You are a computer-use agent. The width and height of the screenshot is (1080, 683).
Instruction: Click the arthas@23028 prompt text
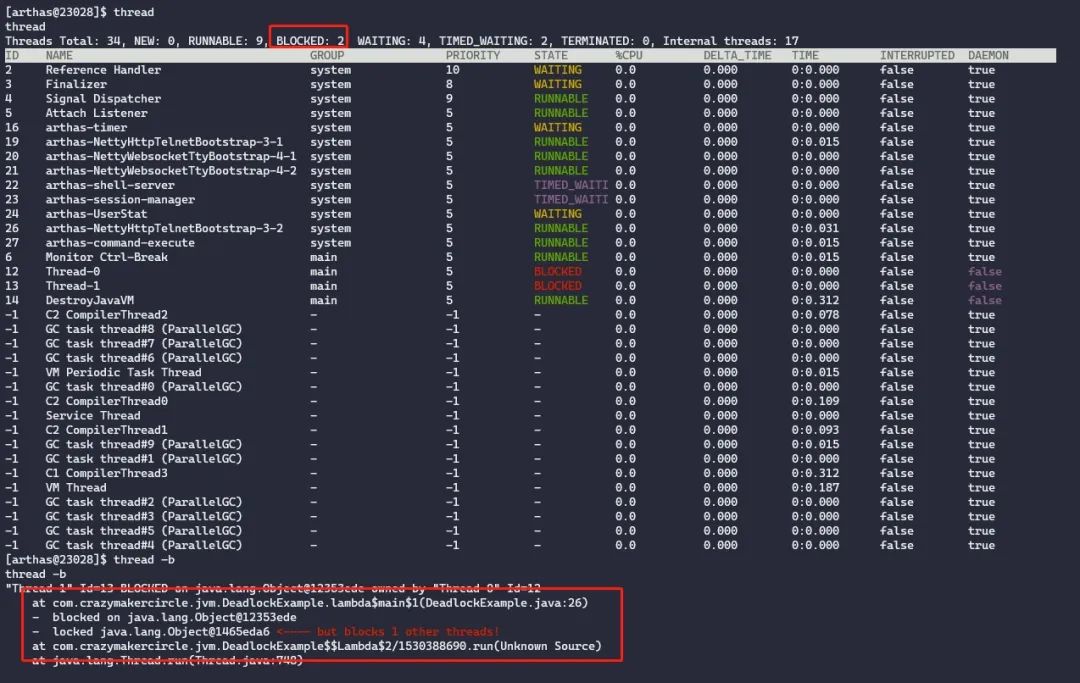pos(48,12)
